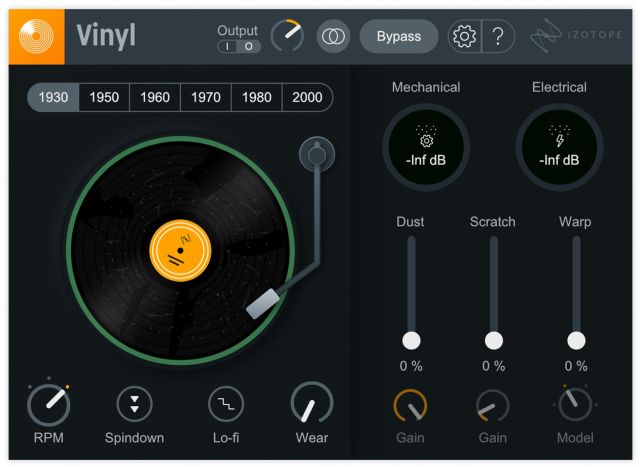Click the Mechanical label

pyautogui.click(x=426, y=87)
